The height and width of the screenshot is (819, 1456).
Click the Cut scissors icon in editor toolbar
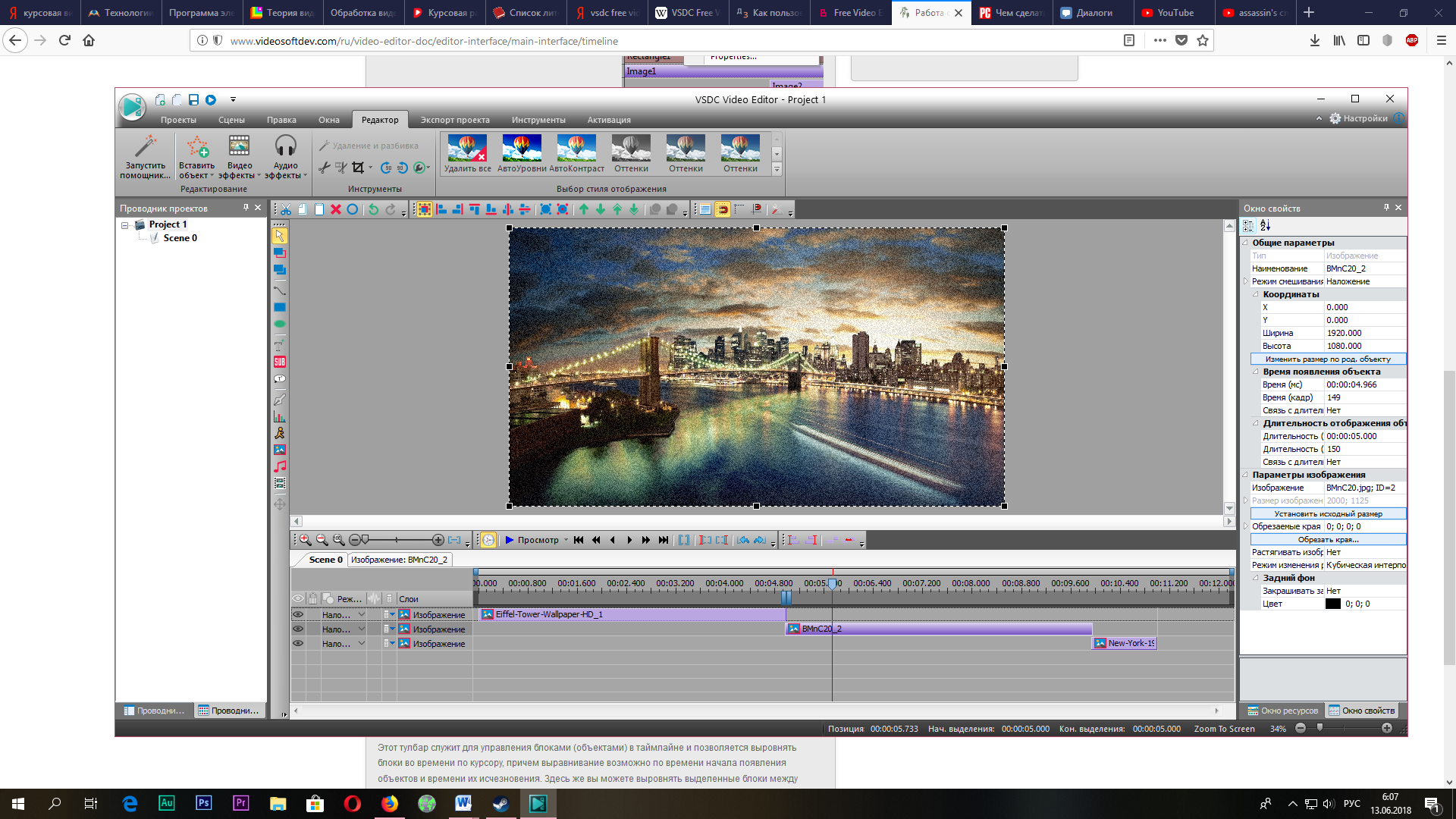pos(286,209)
